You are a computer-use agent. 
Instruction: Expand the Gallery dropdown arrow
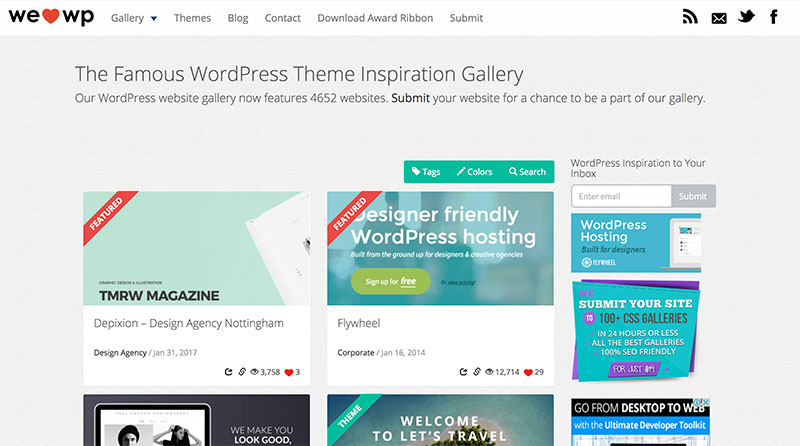[x=154, y=18]
